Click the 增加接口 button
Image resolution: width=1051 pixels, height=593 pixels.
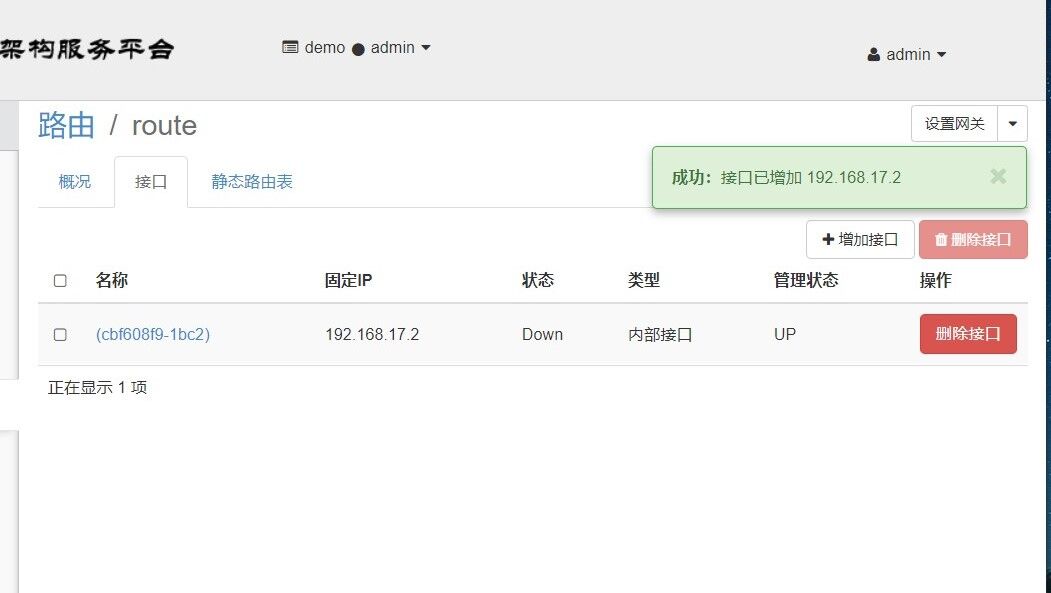coord(860,239)
